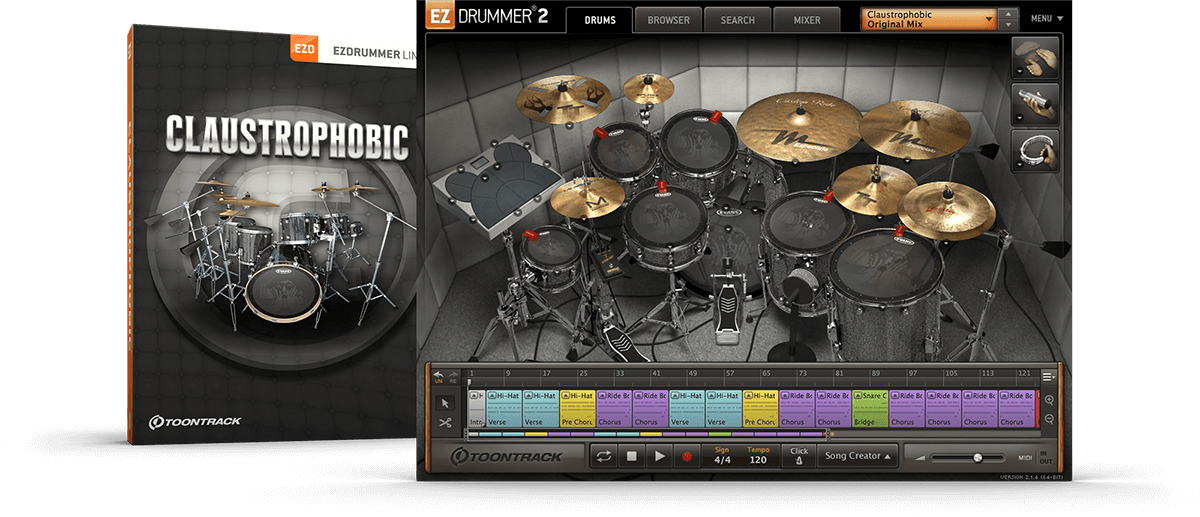Trigger the hand claps percussion icon
This screenshot has height=517, width=1200.
click(1036, 56)
